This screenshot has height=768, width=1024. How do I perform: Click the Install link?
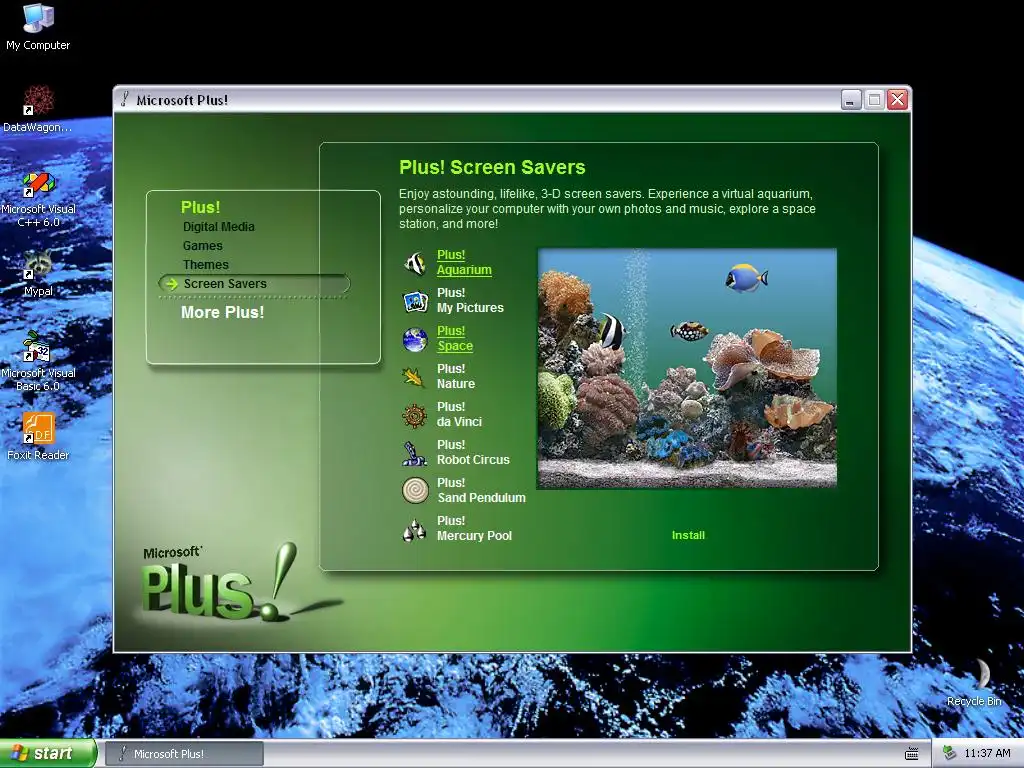pyautogui.click(x=688, y=535)
